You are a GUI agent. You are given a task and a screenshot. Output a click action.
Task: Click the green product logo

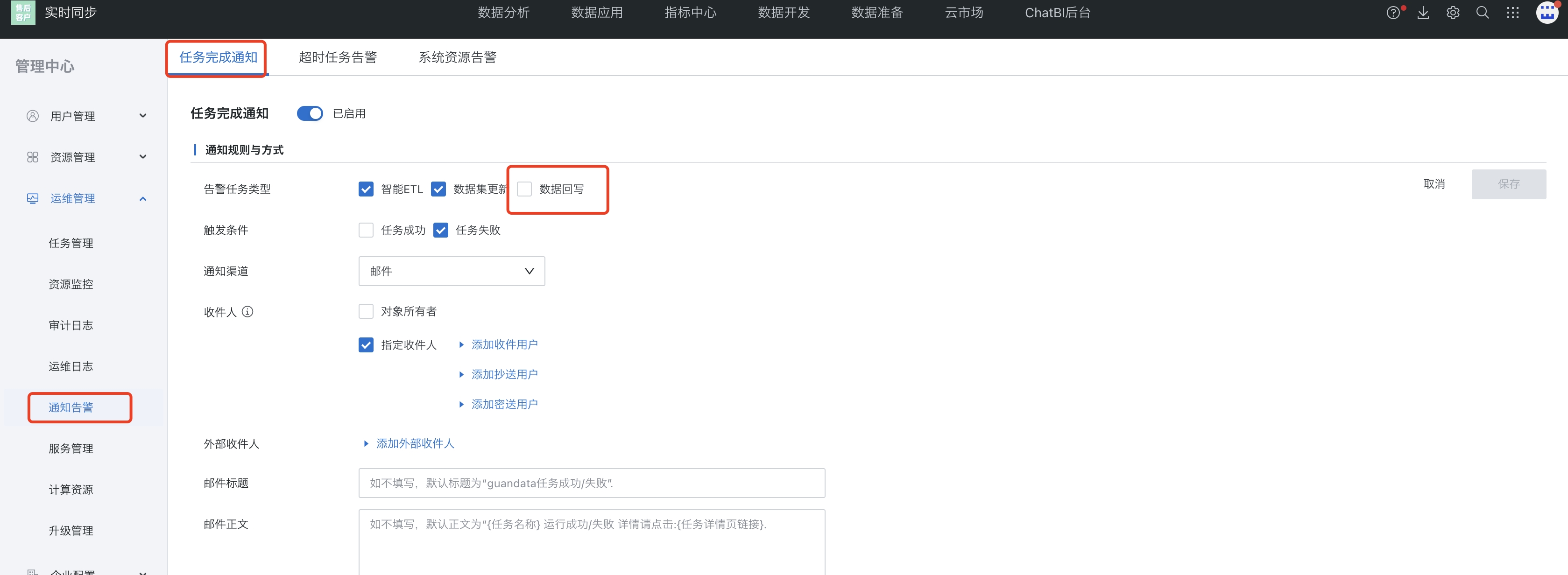pyautogui.click(x=23, y=12)
